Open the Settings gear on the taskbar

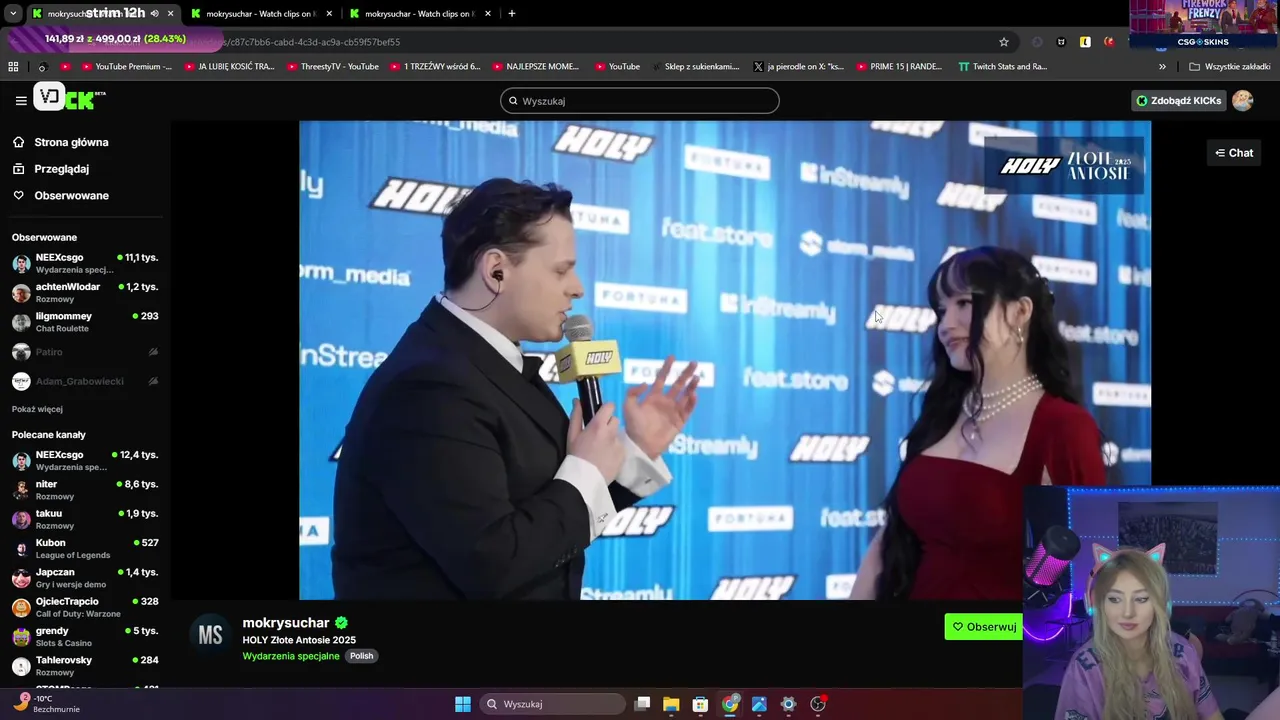tap(788, 704)
